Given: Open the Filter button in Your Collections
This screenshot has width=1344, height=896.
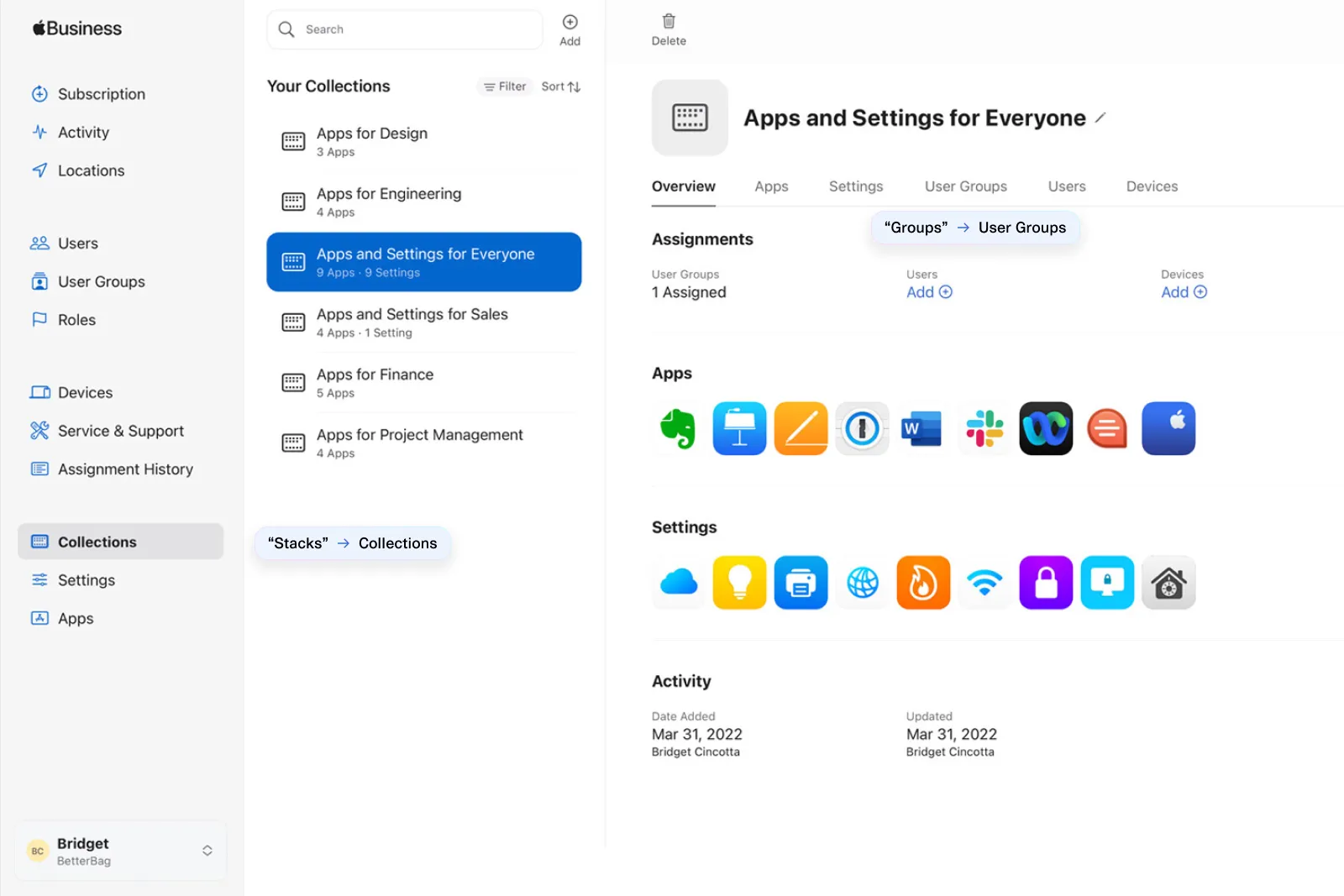Looking at the screenshot, I should [505, 86].
